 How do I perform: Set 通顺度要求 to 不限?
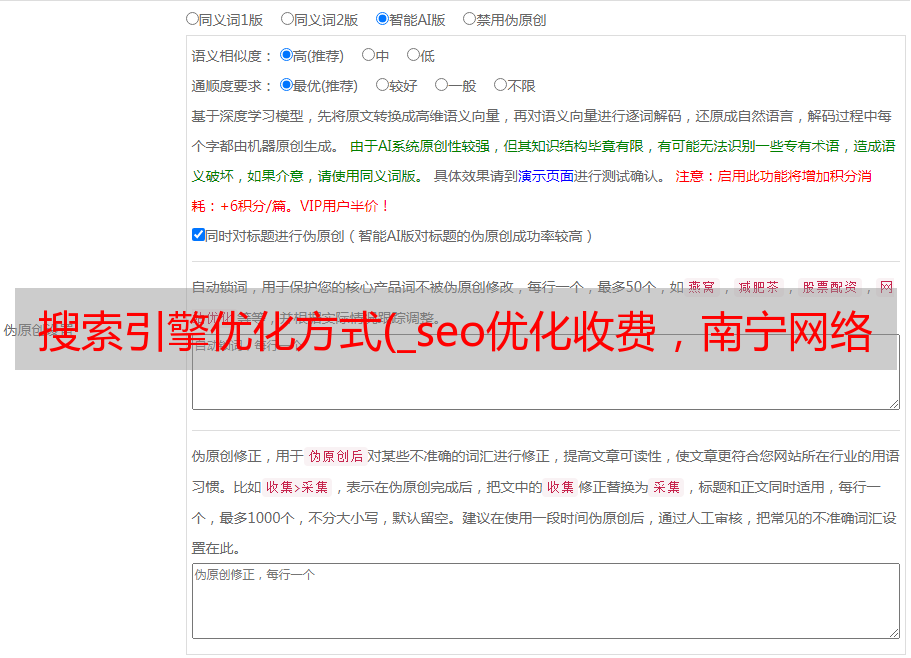pyautogui.click(x=500, y=85)
